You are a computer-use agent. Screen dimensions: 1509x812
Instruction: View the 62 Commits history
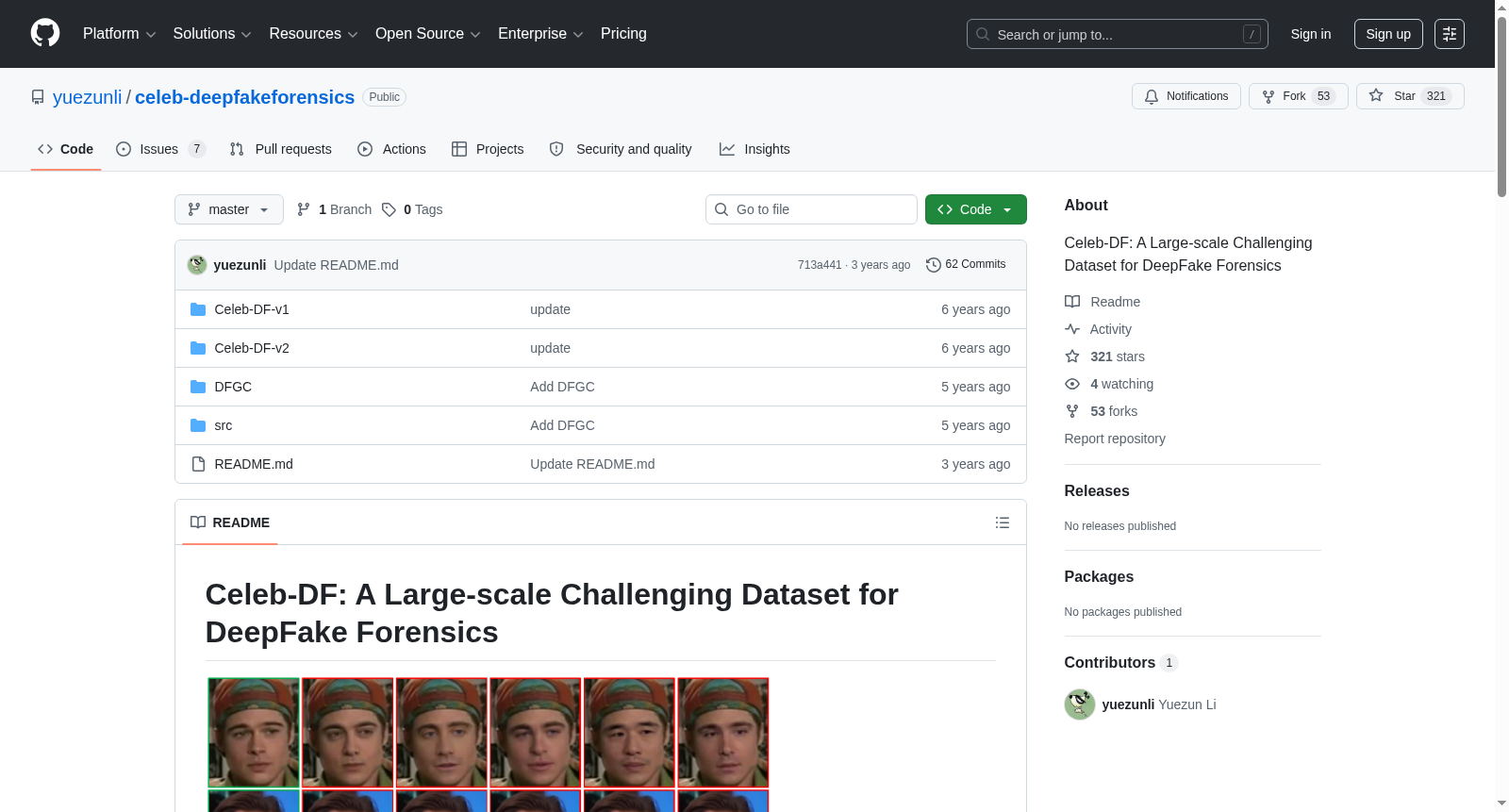(966, 265)
